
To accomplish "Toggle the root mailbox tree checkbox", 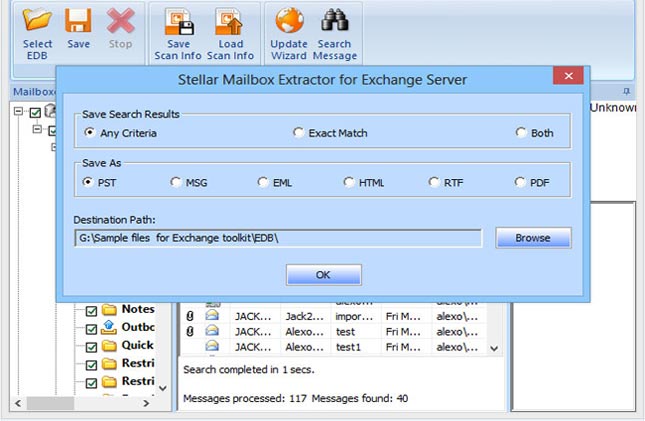I will coord(35,112).
